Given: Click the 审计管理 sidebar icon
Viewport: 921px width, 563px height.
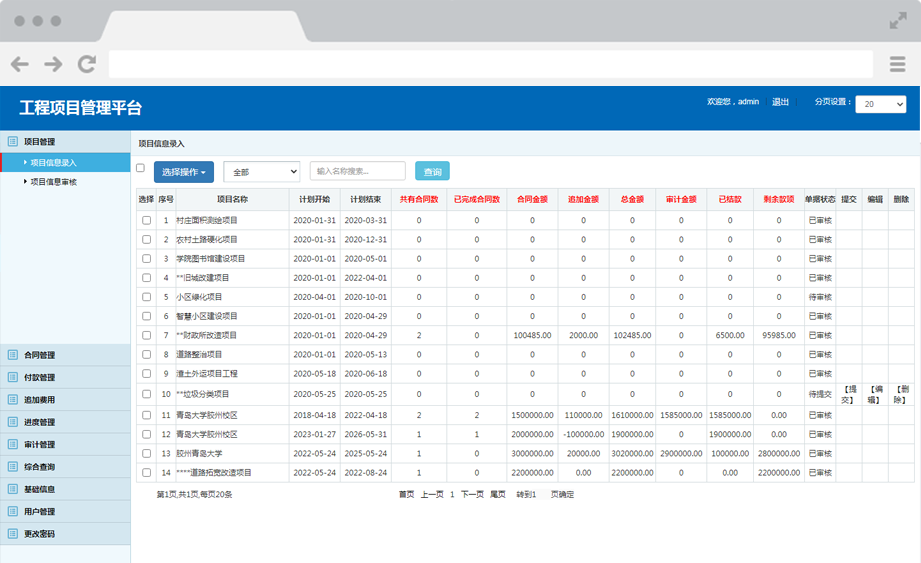Looking at the screenshot, I should [x=13, y=444].
